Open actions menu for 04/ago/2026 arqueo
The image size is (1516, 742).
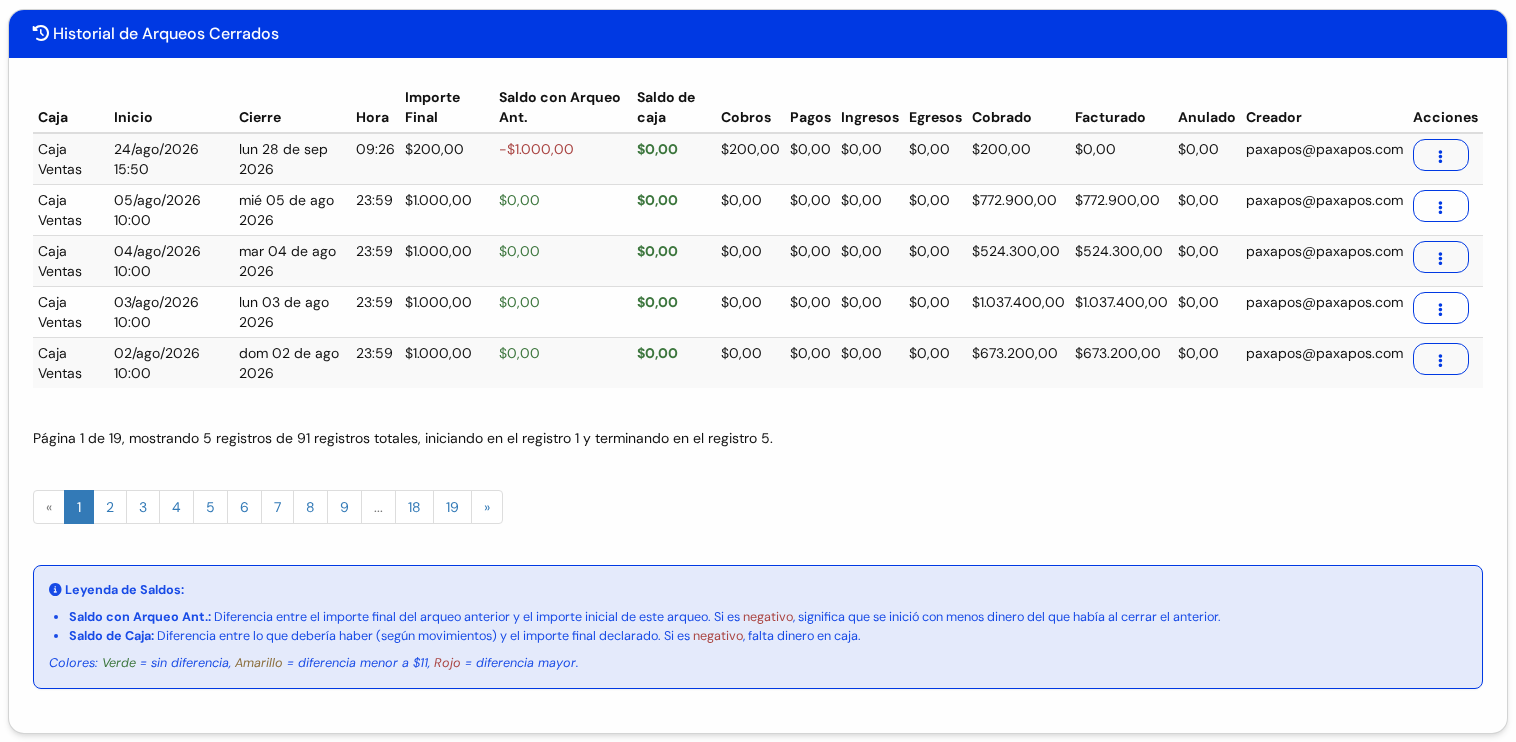click(x=1440, y=257)
